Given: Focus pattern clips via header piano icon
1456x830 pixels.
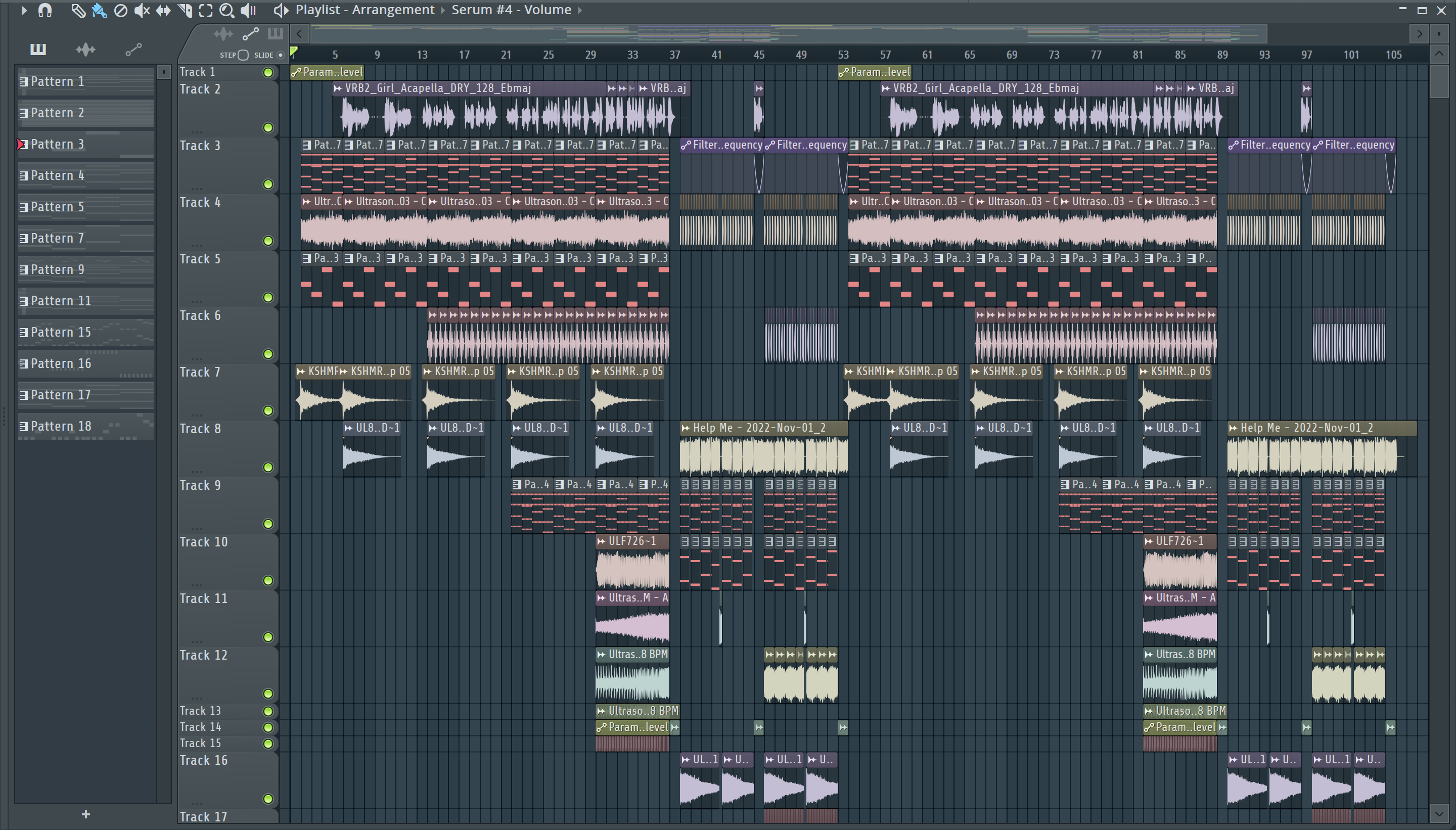Looking at the screenshot, I should tap(276, 34).
